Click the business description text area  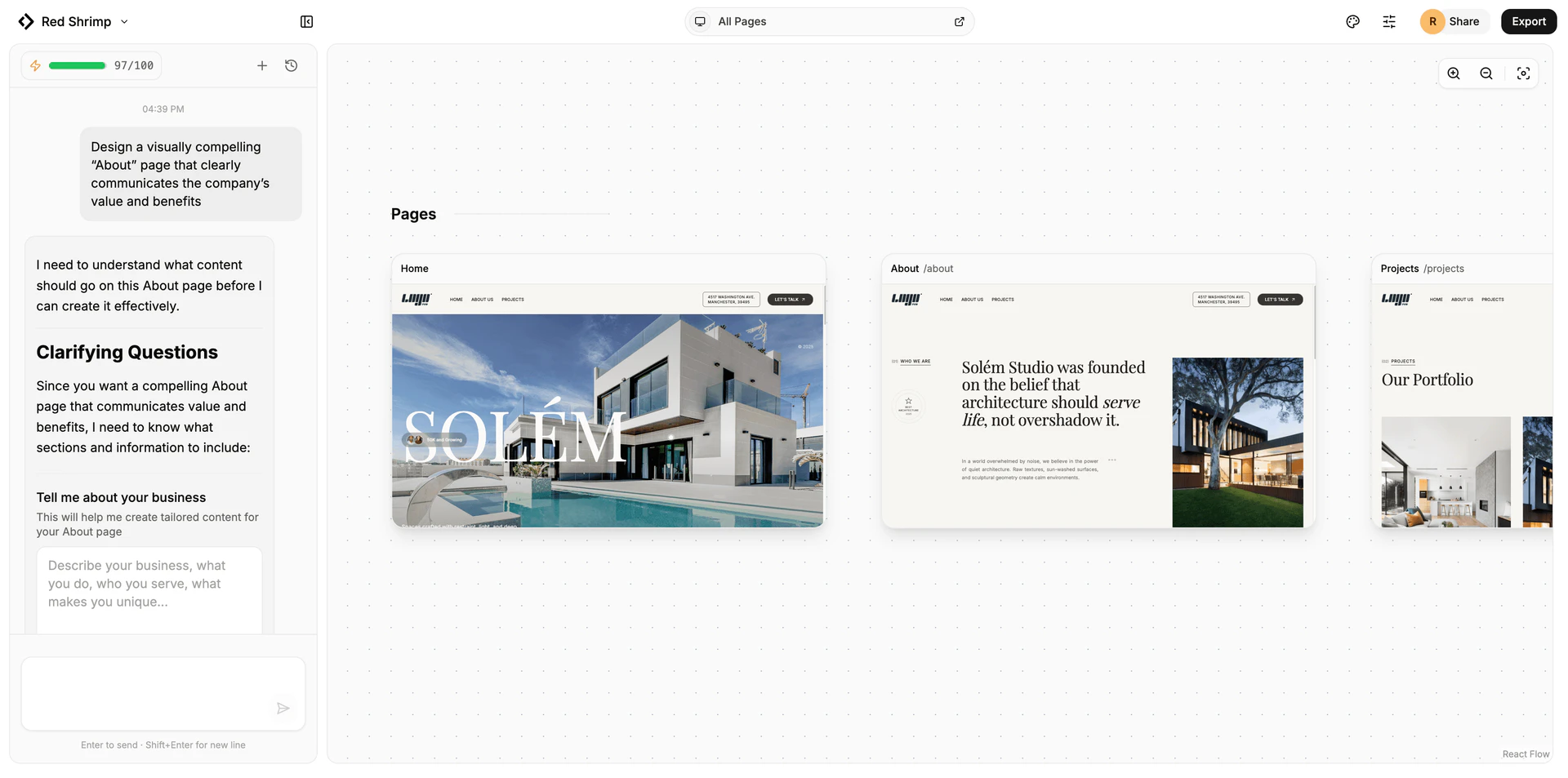(149, 589)
